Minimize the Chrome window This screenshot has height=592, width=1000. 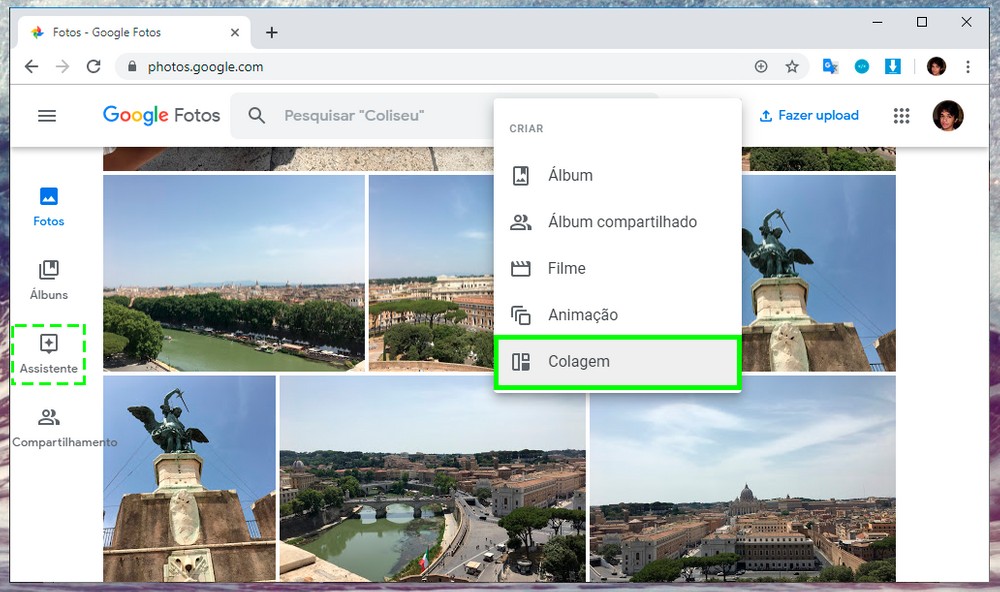[878, 22]
